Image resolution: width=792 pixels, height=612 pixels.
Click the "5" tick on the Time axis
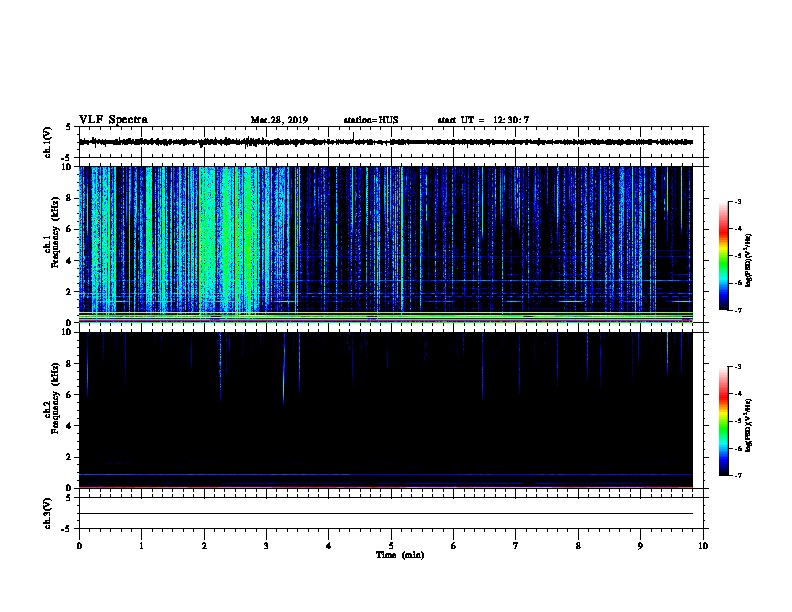coord(391,545)
